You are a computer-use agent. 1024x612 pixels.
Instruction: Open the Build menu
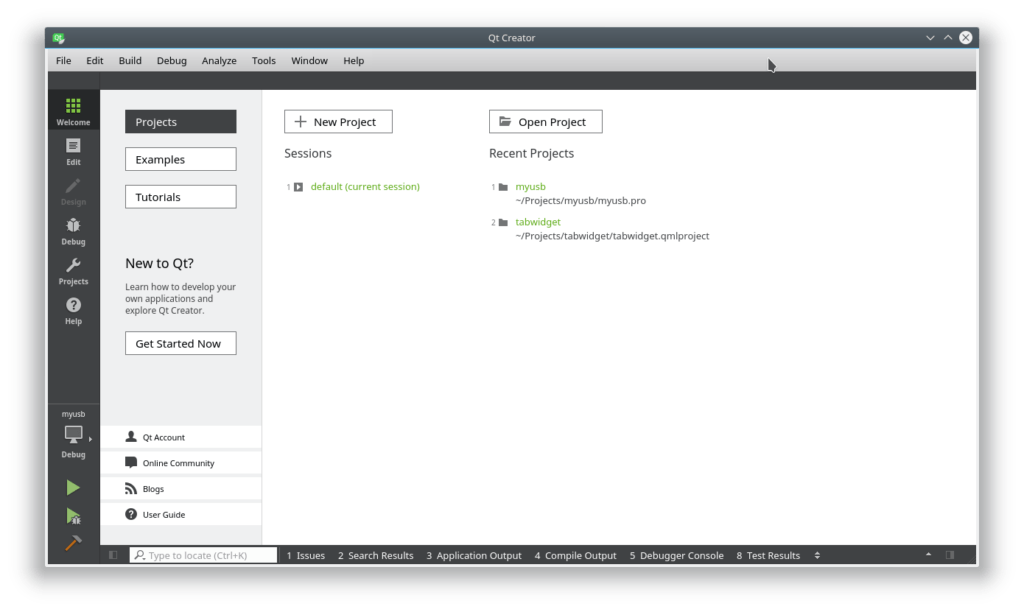pyautogui.click(x=130, y=60)
